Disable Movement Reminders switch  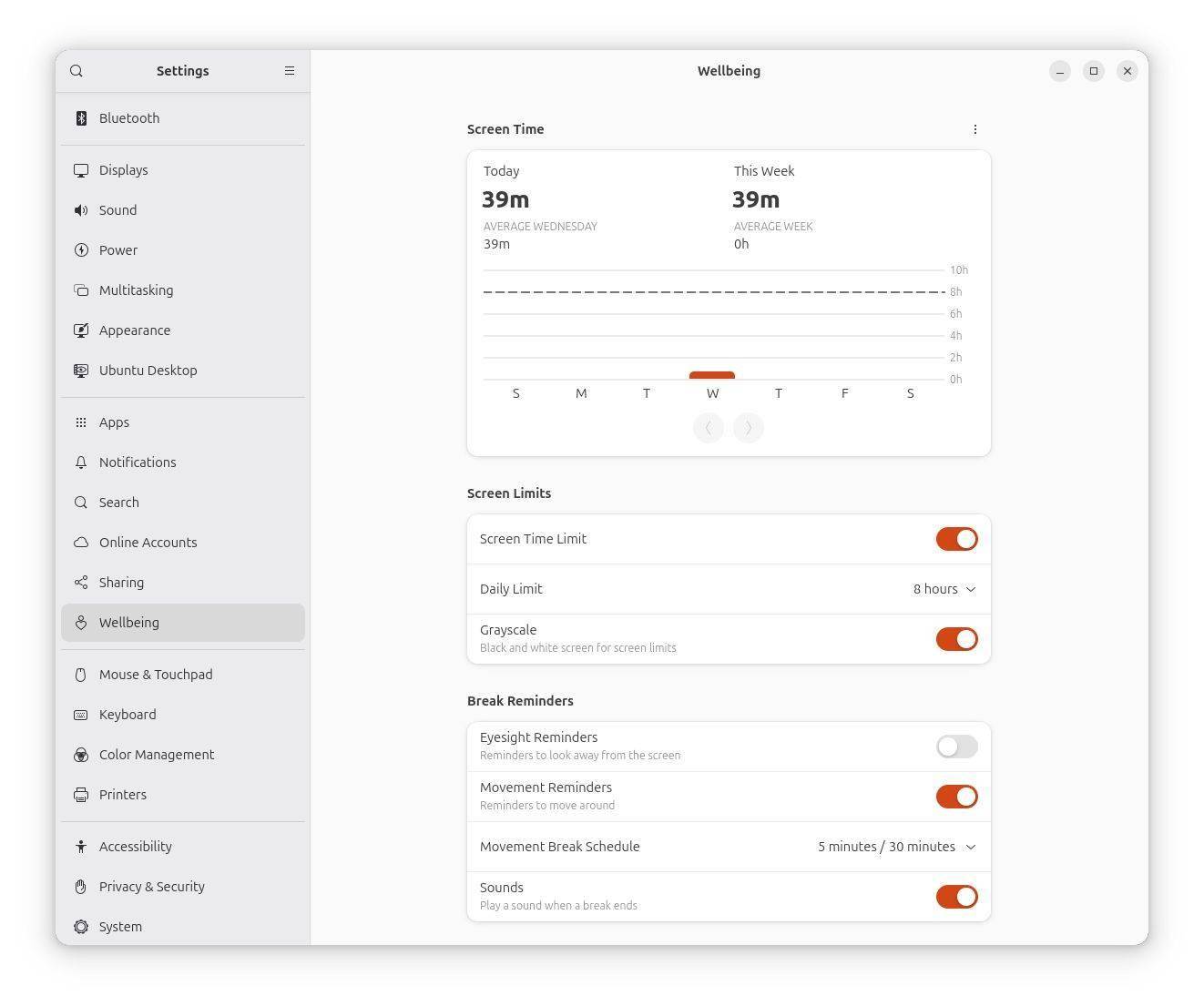pos(956,797)
